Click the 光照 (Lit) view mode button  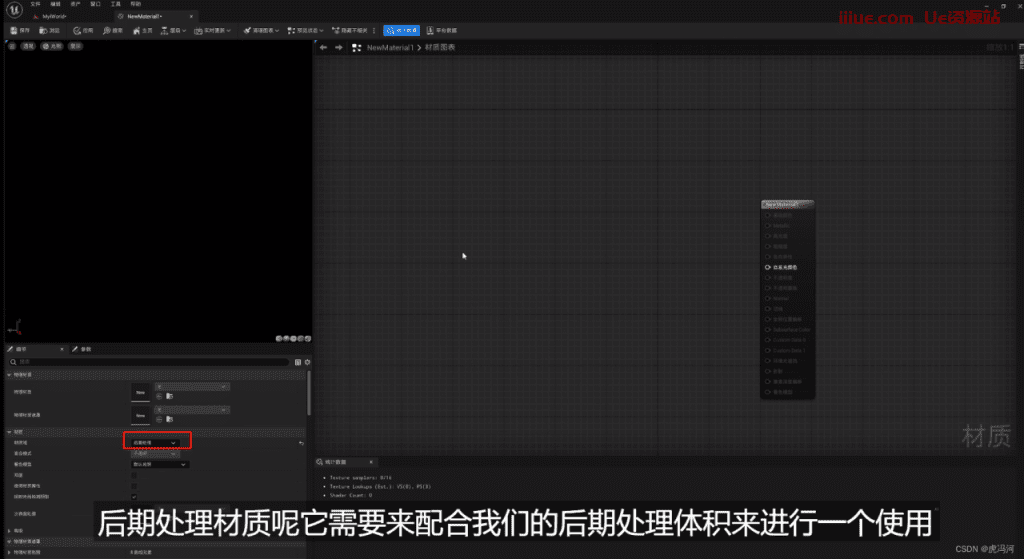click(52, 46)
